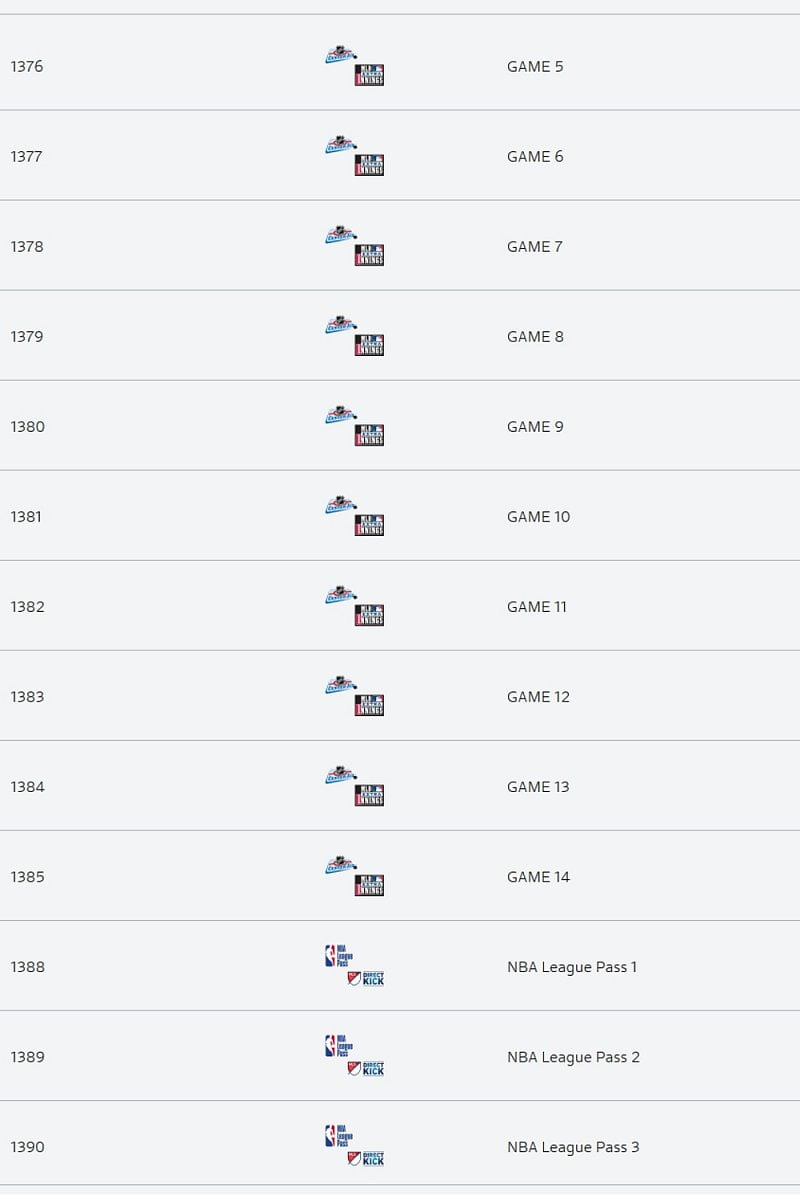Choose channel number 1385
This screenshot has width=800, height=1200.
pos(27,877)
